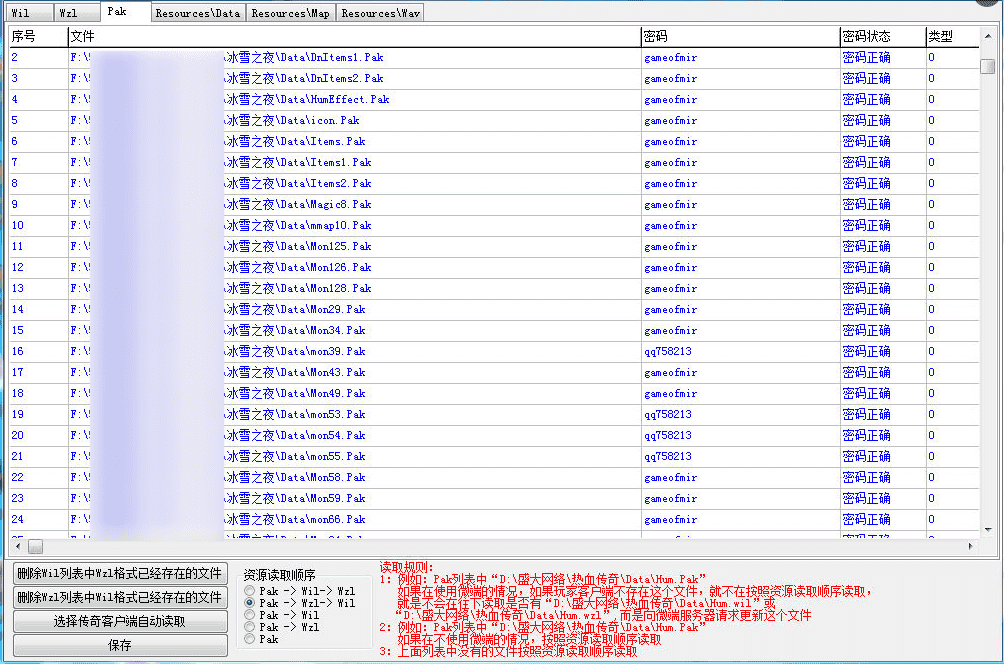Switch to the Wzl tab
This screenshot has height=664, width=1004.
point(77,13)
